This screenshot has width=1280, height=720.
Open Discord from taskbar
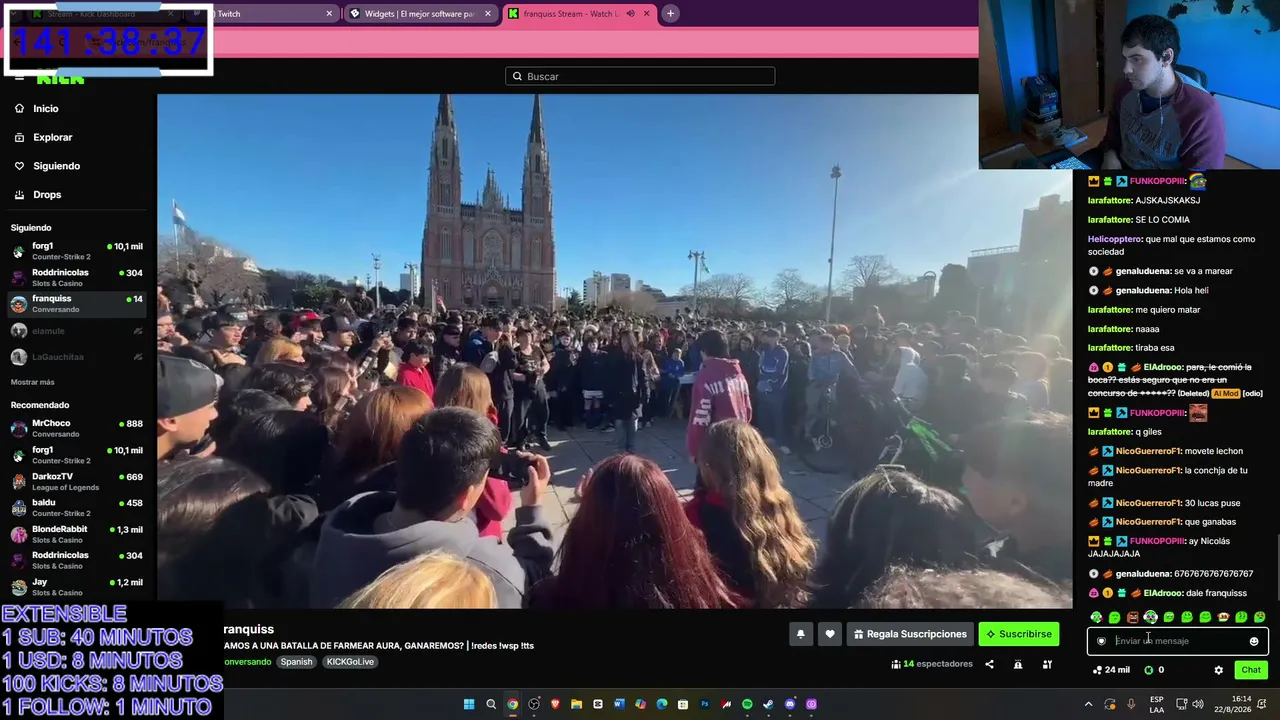(x=790, y=704)
